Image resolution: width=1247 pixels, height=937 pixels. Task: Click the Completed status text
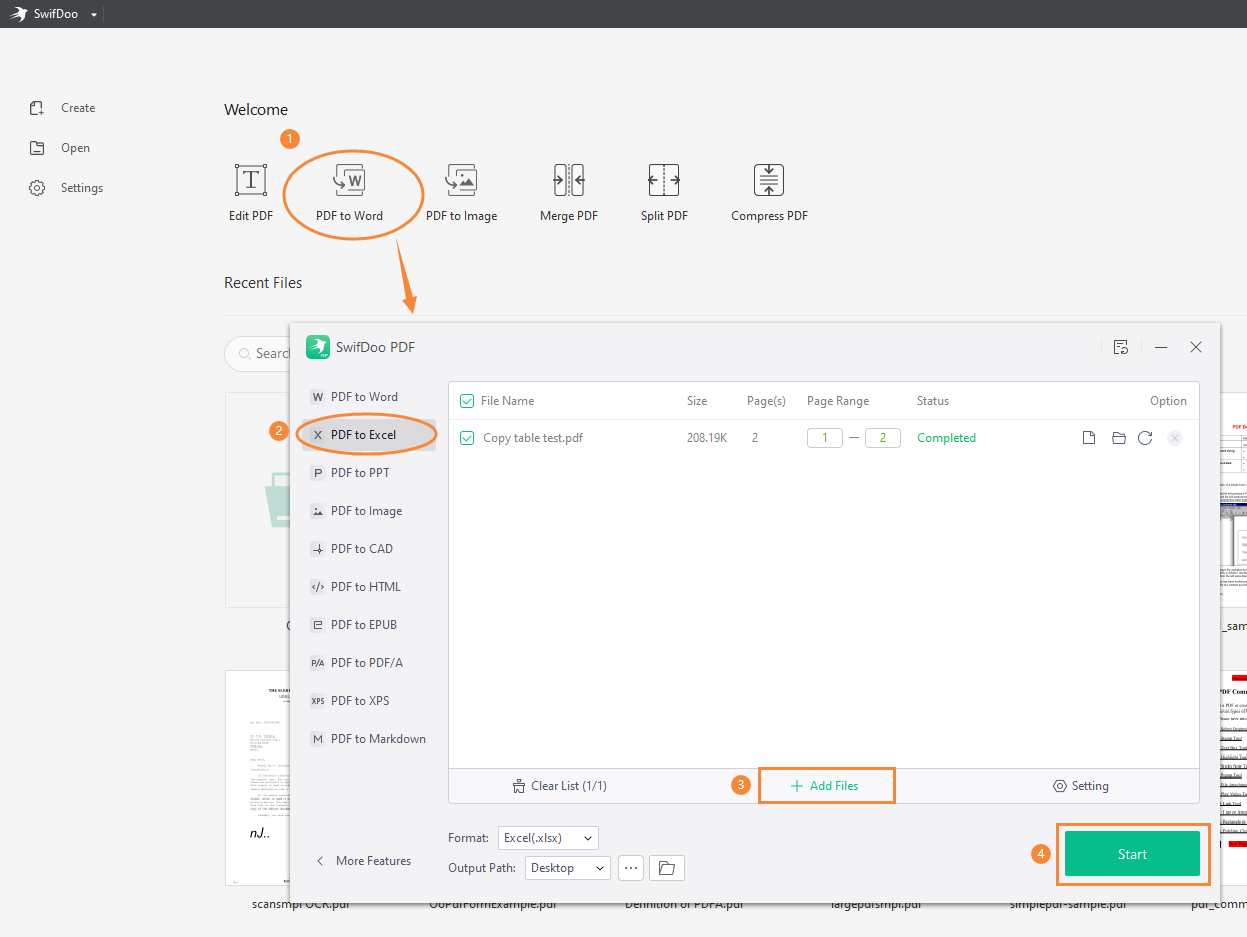tap(946, 438)
